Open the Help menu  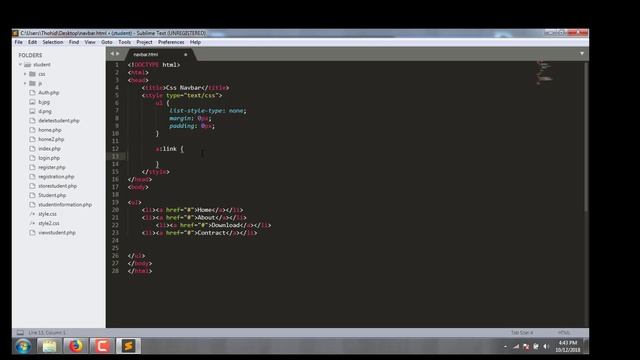(195, 42)
